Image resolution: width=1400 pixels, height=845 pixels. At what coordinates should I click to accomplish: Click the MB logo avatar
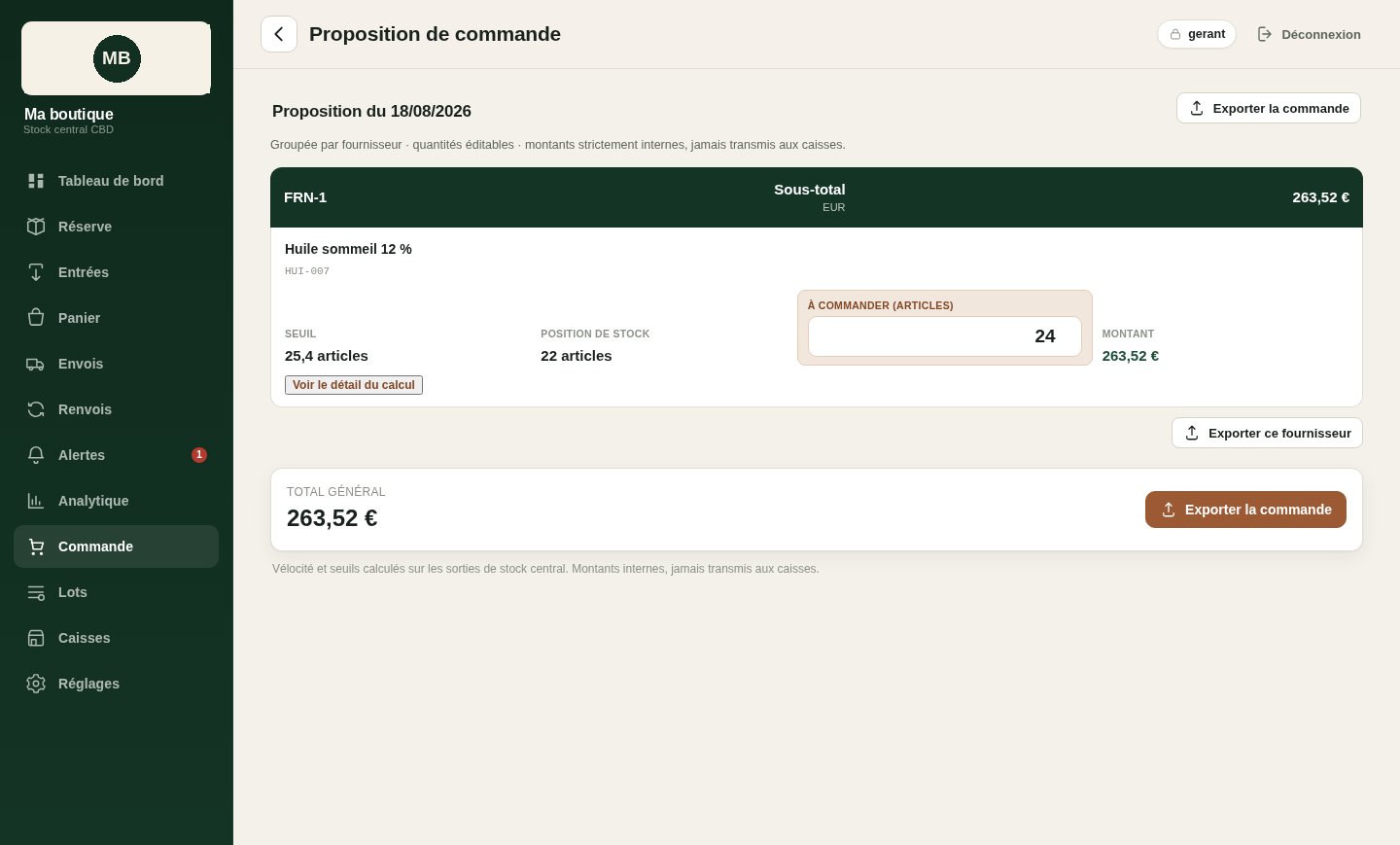[117, 58]
